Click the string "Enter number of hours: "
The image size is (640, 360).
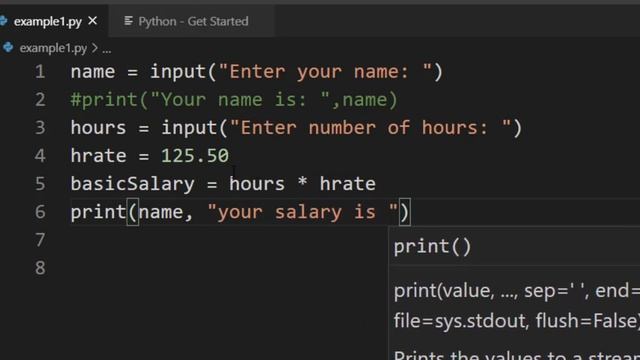(371, 128)
